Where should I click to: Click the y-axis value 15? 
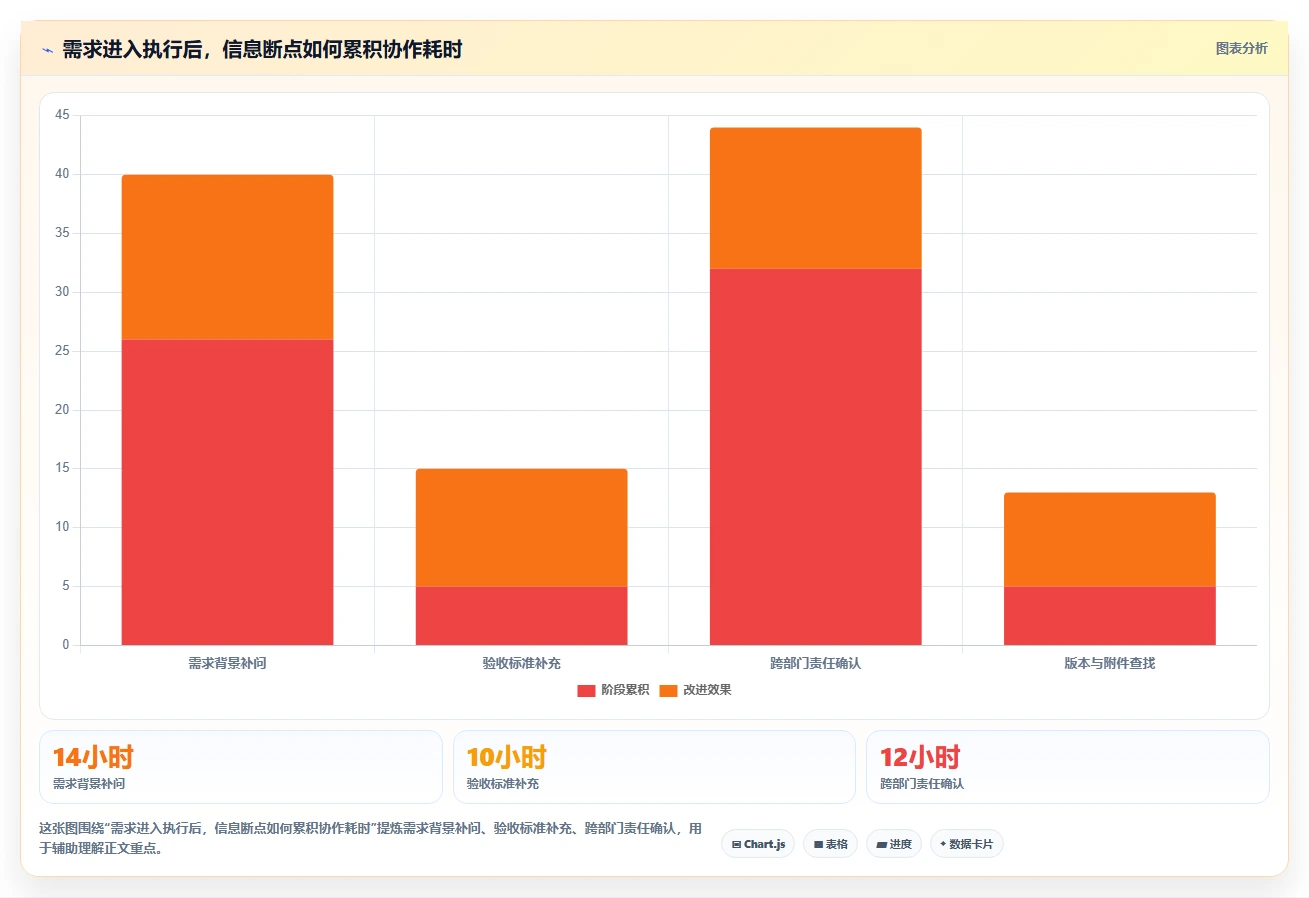coord(62,469)
